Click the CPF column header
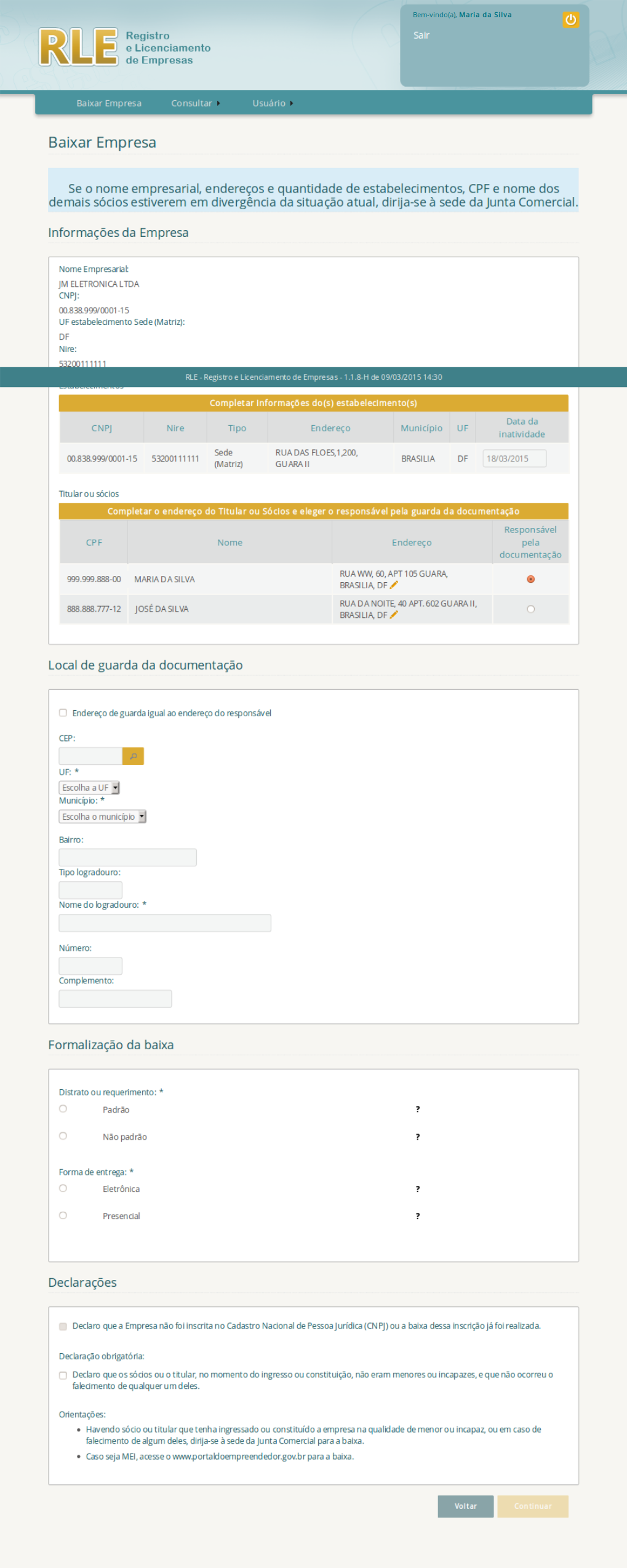 [94, 542]
